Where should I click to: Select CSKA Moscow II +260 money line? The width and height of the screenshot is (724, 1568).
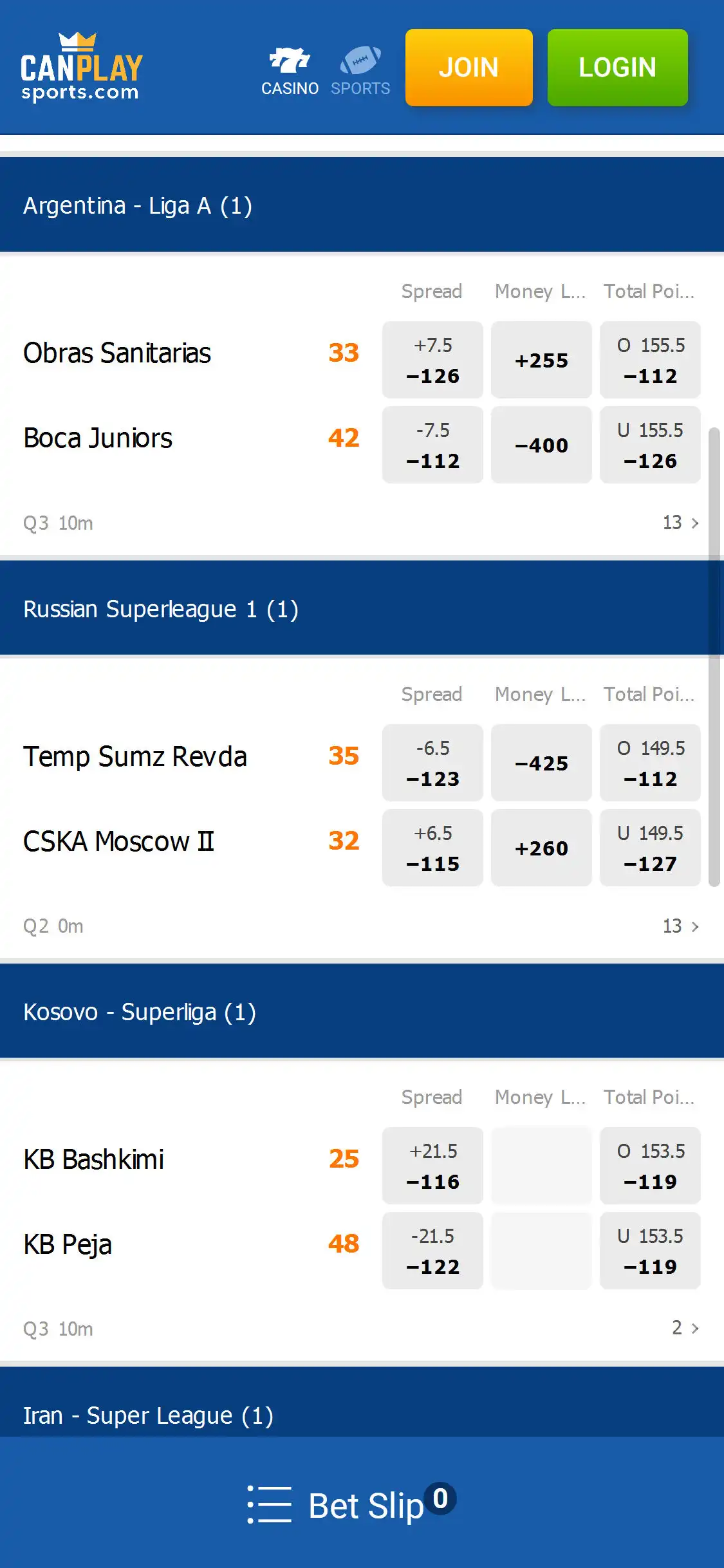(x=541, y=848)
